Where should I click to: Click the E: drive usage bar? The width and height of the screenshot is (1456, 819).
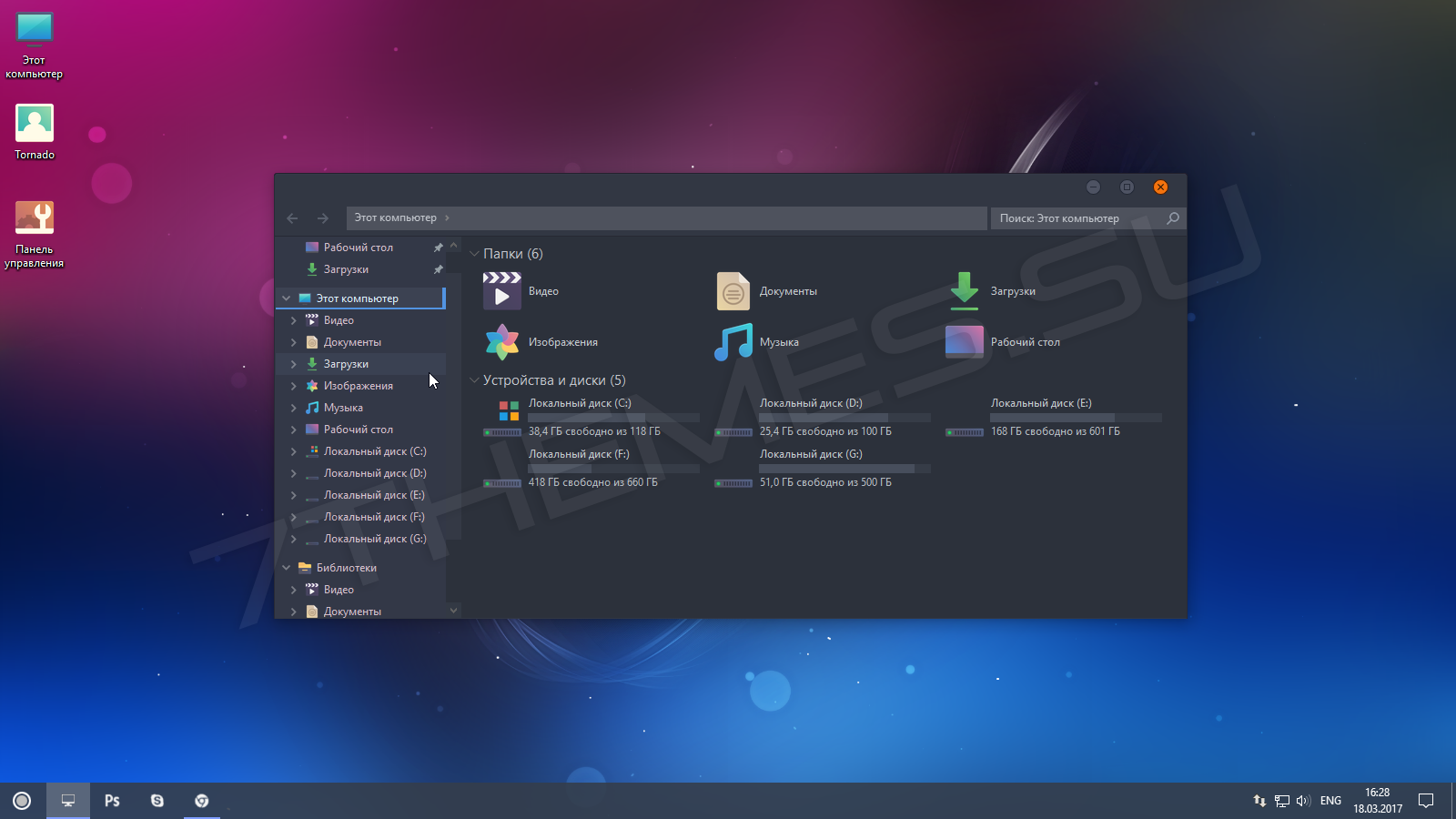[x=1077, y=418]
